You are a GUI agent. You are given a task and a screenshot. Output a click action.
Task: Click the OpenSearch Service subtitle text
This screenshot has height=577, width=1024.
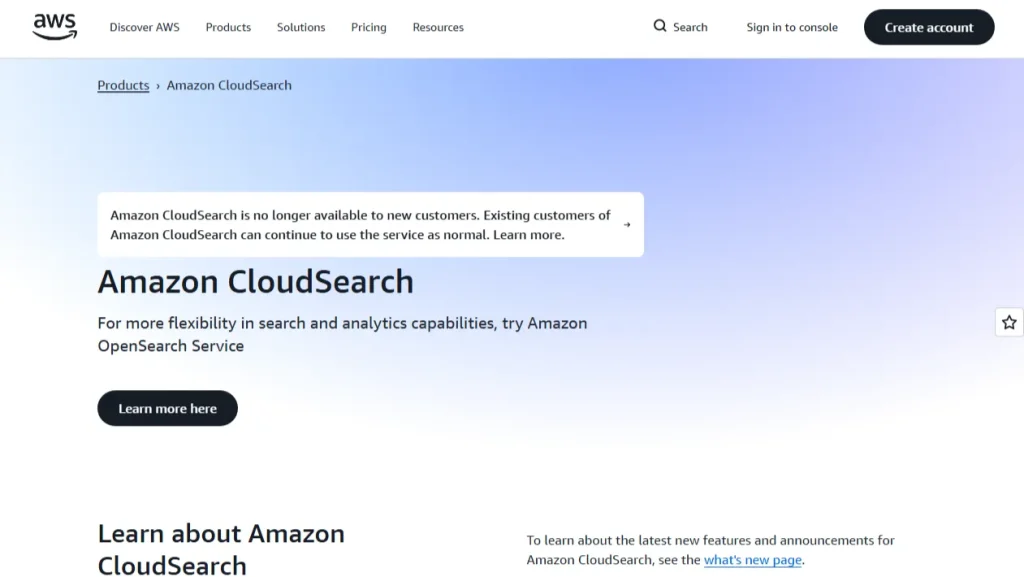(170, 346)
